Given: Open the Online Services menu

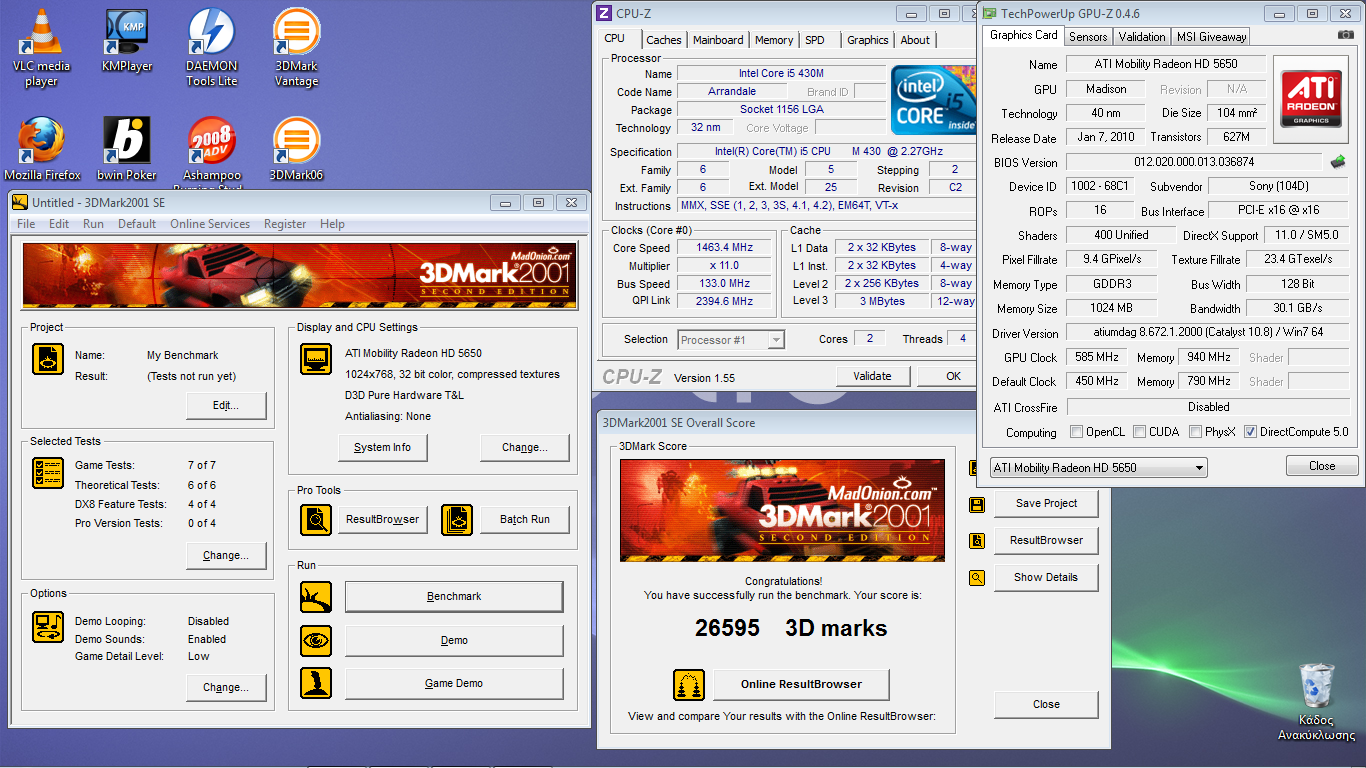Looking at the screenshot, I should (x=210, y=224).
